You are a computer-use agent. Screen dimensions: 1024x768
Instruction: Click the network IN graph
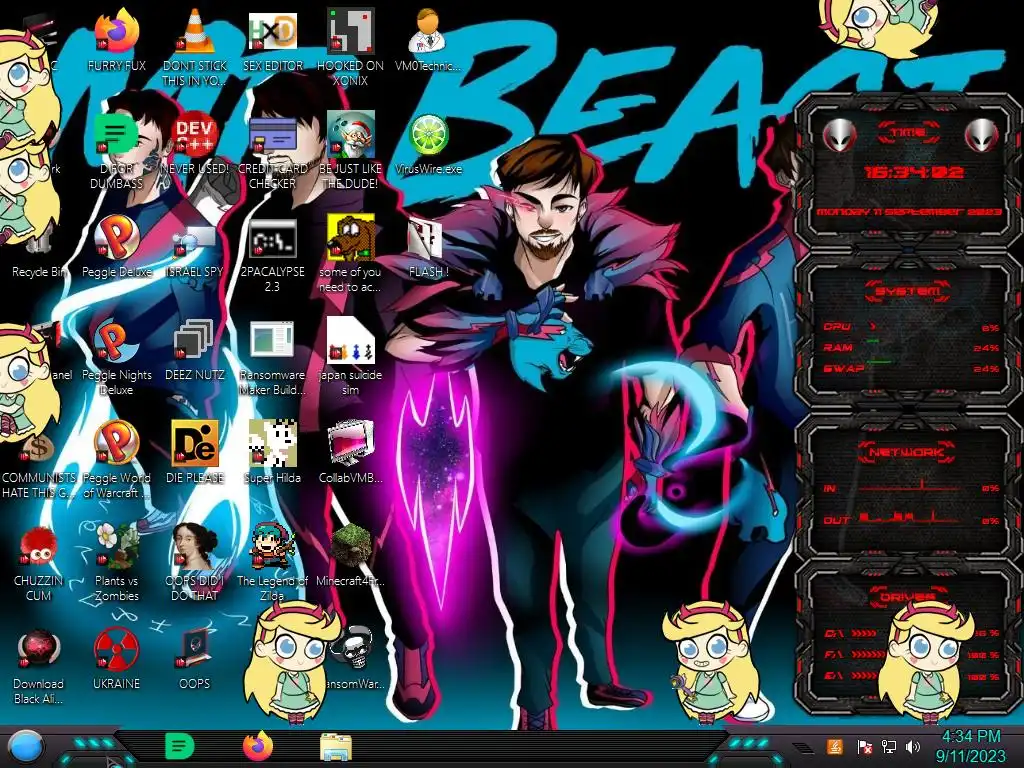pos(910,486)
